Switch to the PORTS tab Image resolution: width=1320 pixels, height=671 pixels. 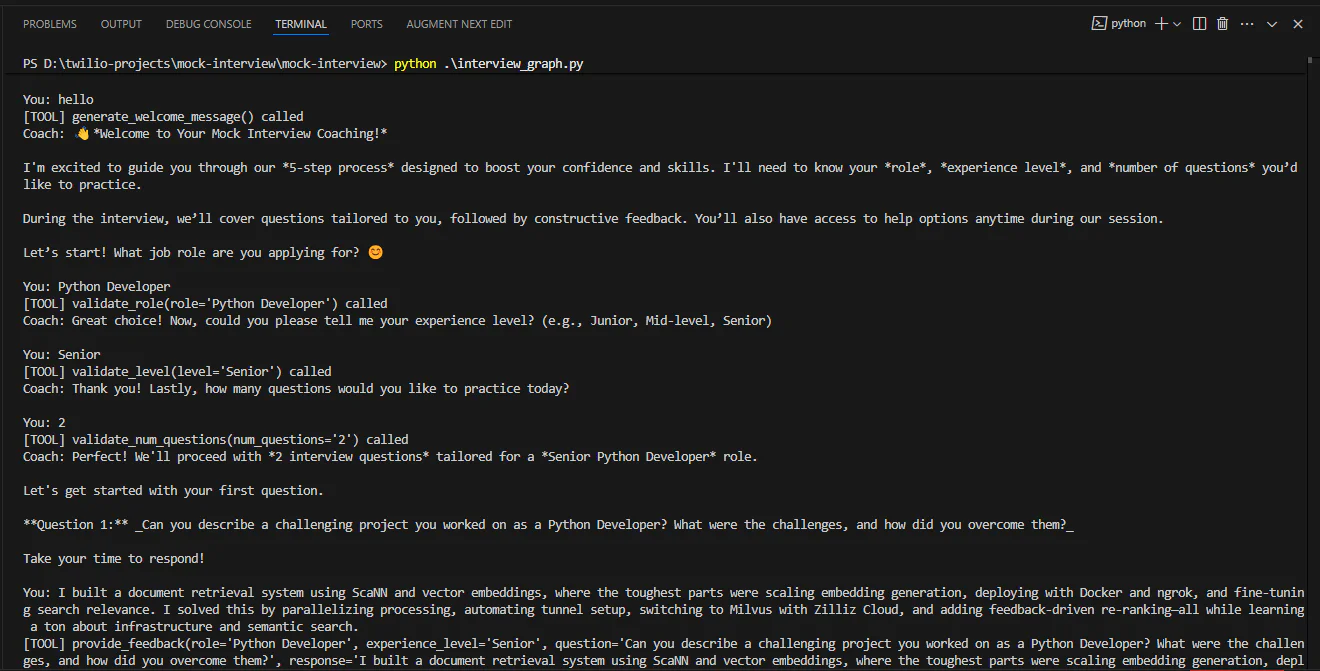pyautogui.click(x=367, y=24)
